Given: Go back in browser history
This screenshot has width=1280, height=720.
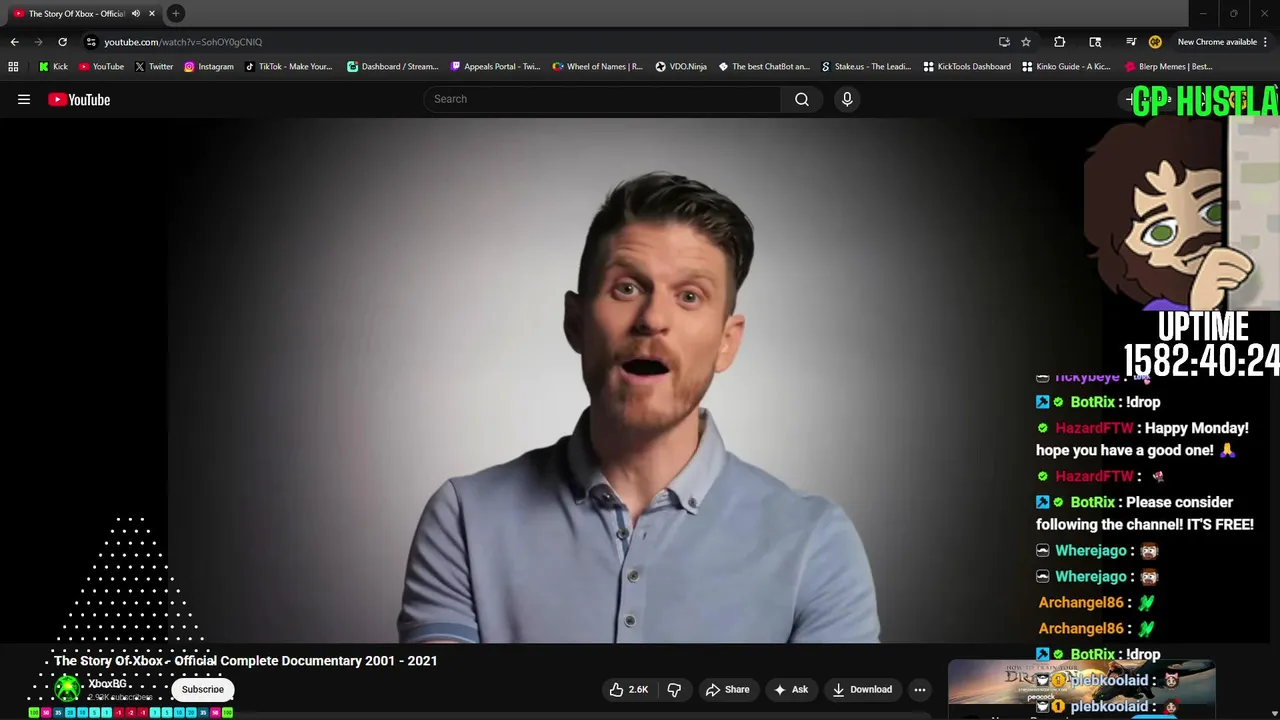Looking at the screenshot, I should [x=14, y=42].
